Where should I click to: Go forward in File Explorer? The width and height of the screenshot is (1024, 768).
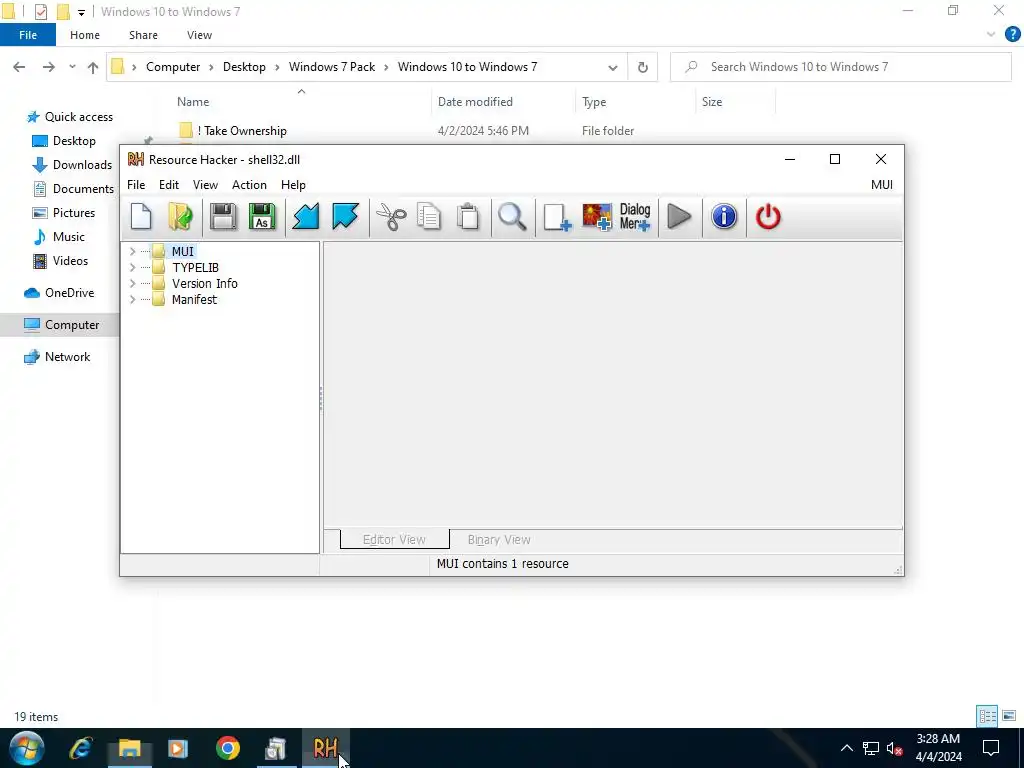click(x=48, y=67)
